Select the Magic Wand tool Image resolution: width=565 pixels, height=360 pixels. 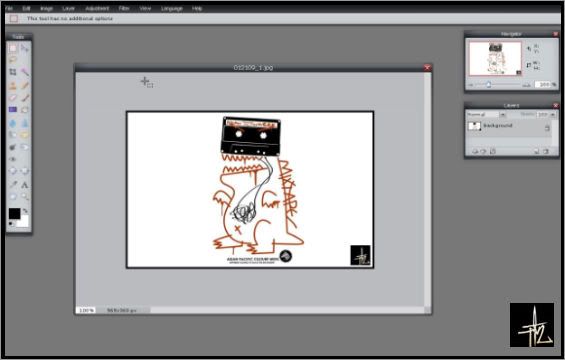[x=25, y=72]
